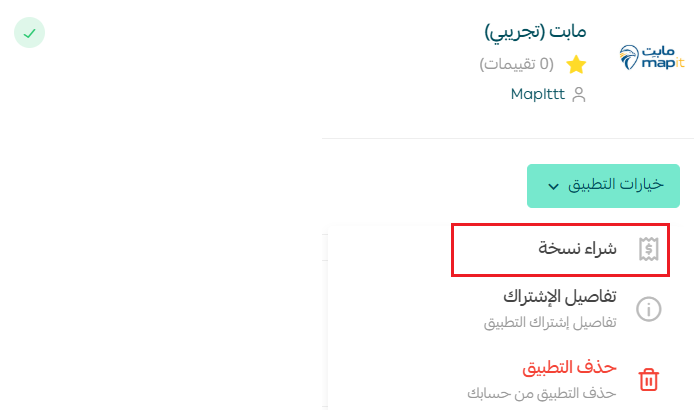Click the user profile icon beside MapItttt
Screen dimensions: 694x410
pos(578,94)
